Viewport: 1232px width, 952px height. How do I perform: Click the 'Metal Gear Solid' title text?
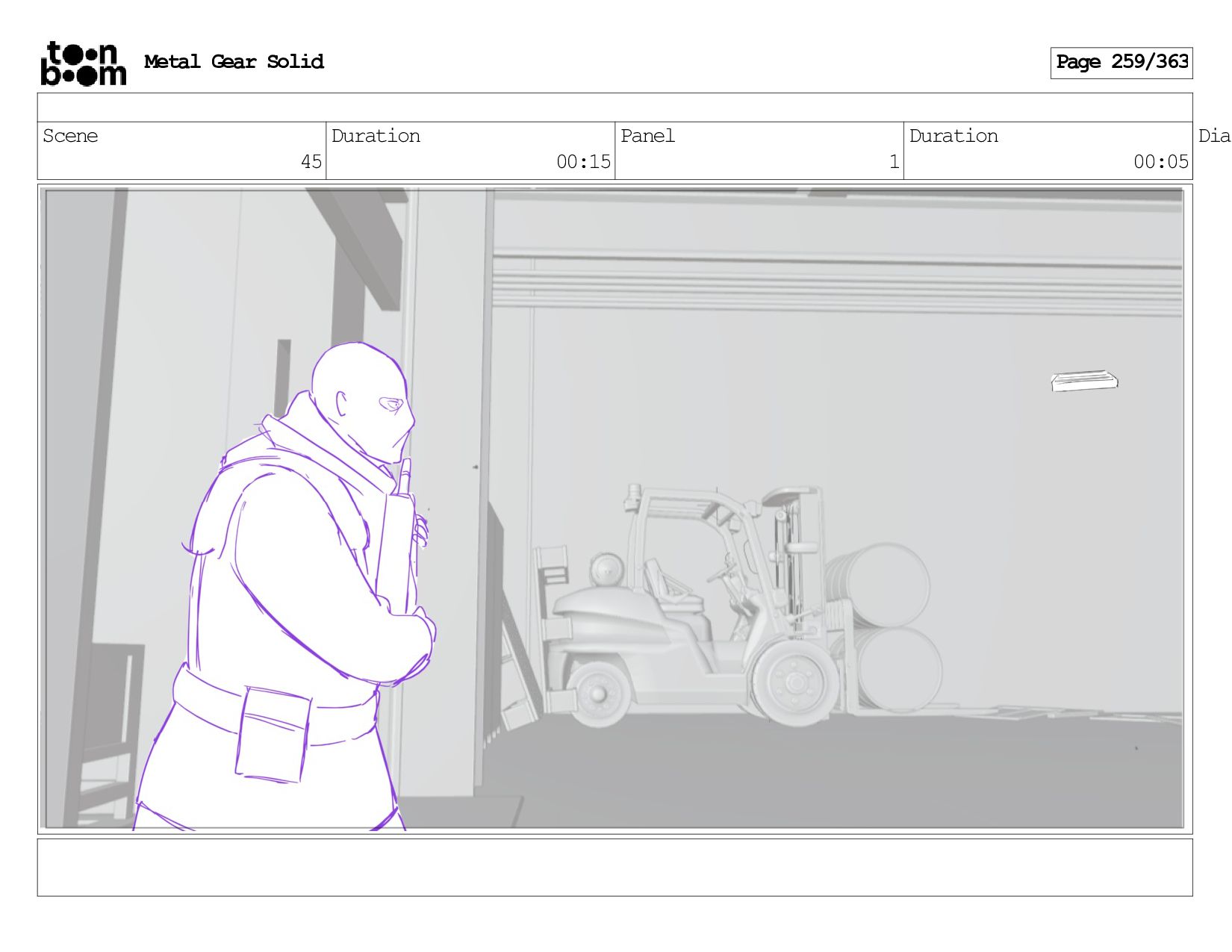[x=234, y=62]
